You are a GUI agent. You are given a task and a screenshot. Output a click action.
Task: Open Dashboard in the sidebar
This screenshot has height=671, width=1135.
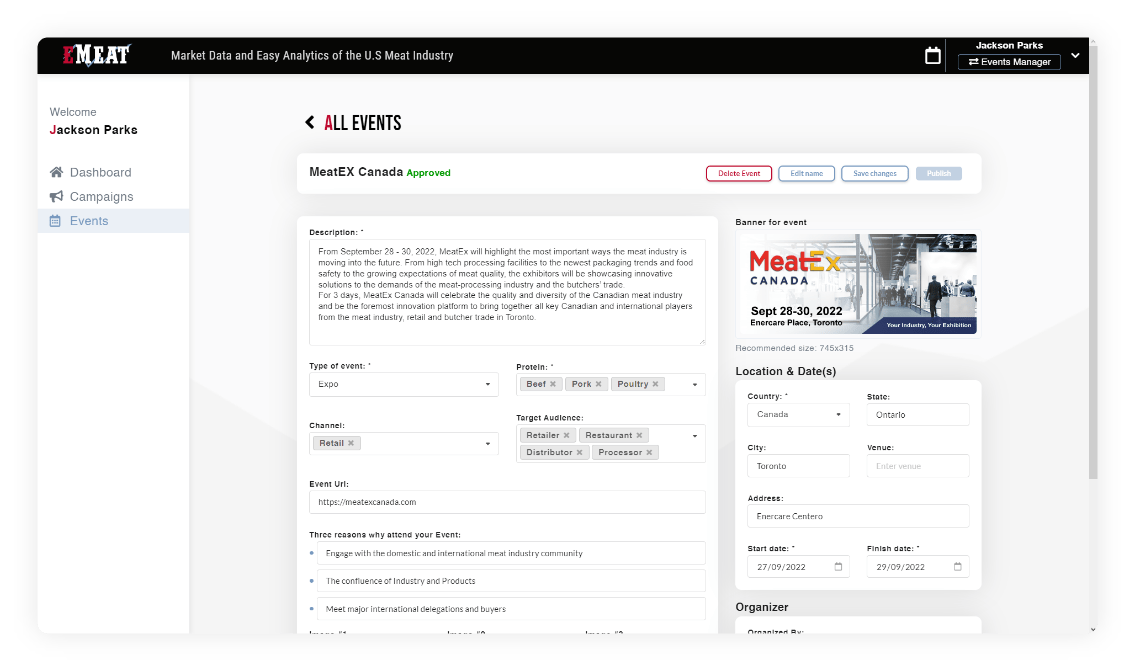[100, 172]
